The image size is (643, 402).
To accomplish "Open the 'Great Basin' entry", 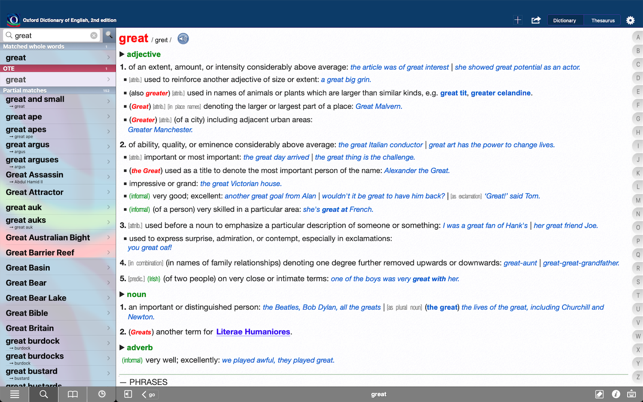I will (x=58, y=268).
